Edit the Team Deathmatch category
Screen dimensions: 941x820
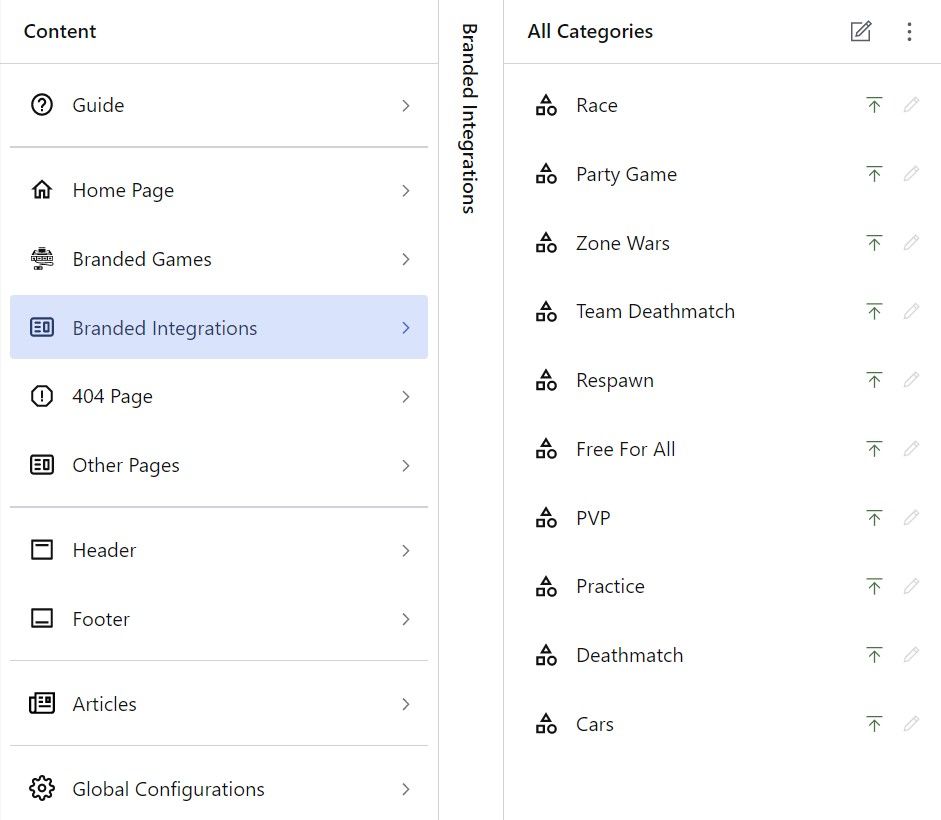[x=911, y=312]
